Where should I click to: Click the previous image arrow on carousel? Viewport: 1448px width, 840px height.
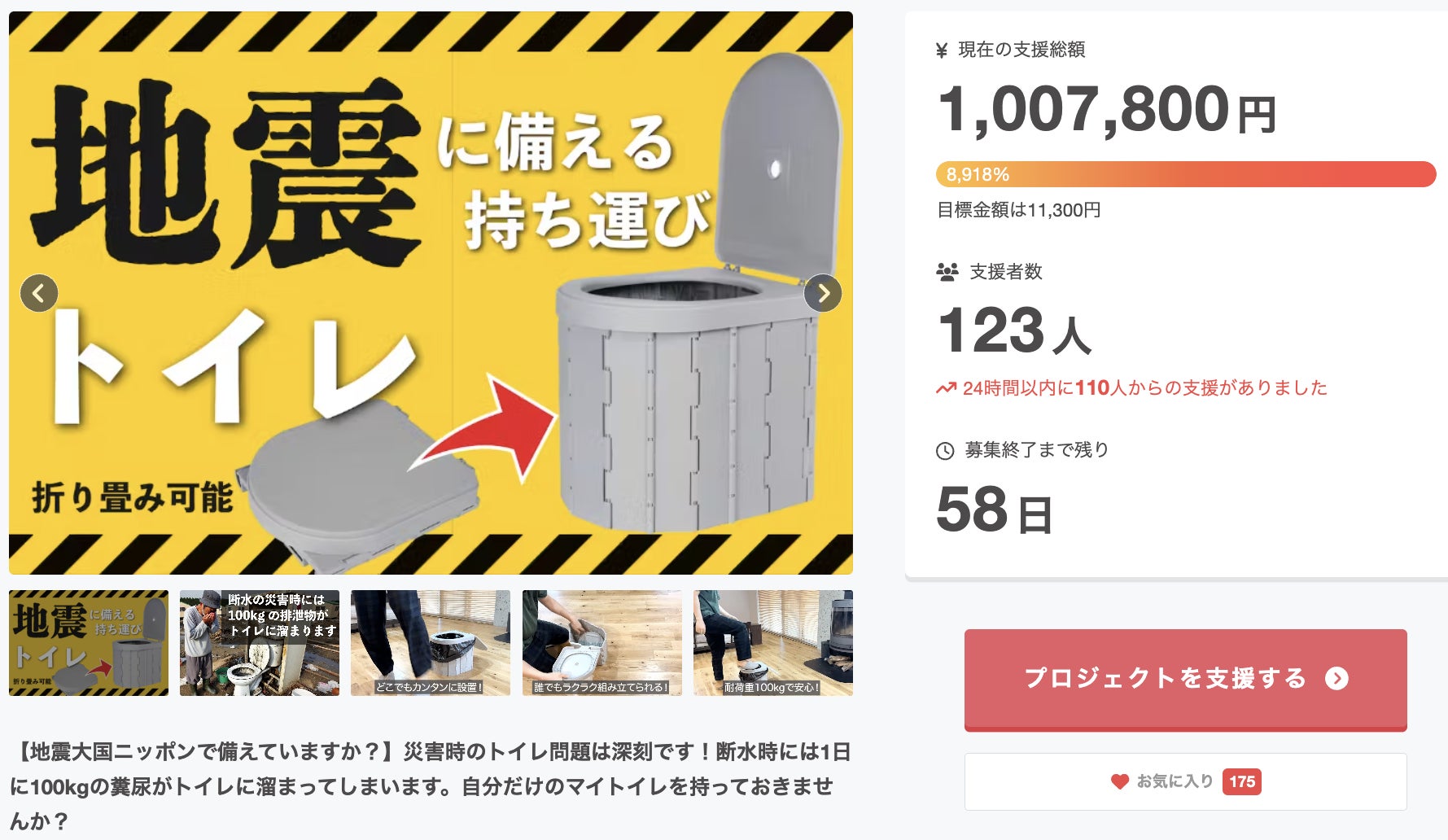tap(39, 293)
